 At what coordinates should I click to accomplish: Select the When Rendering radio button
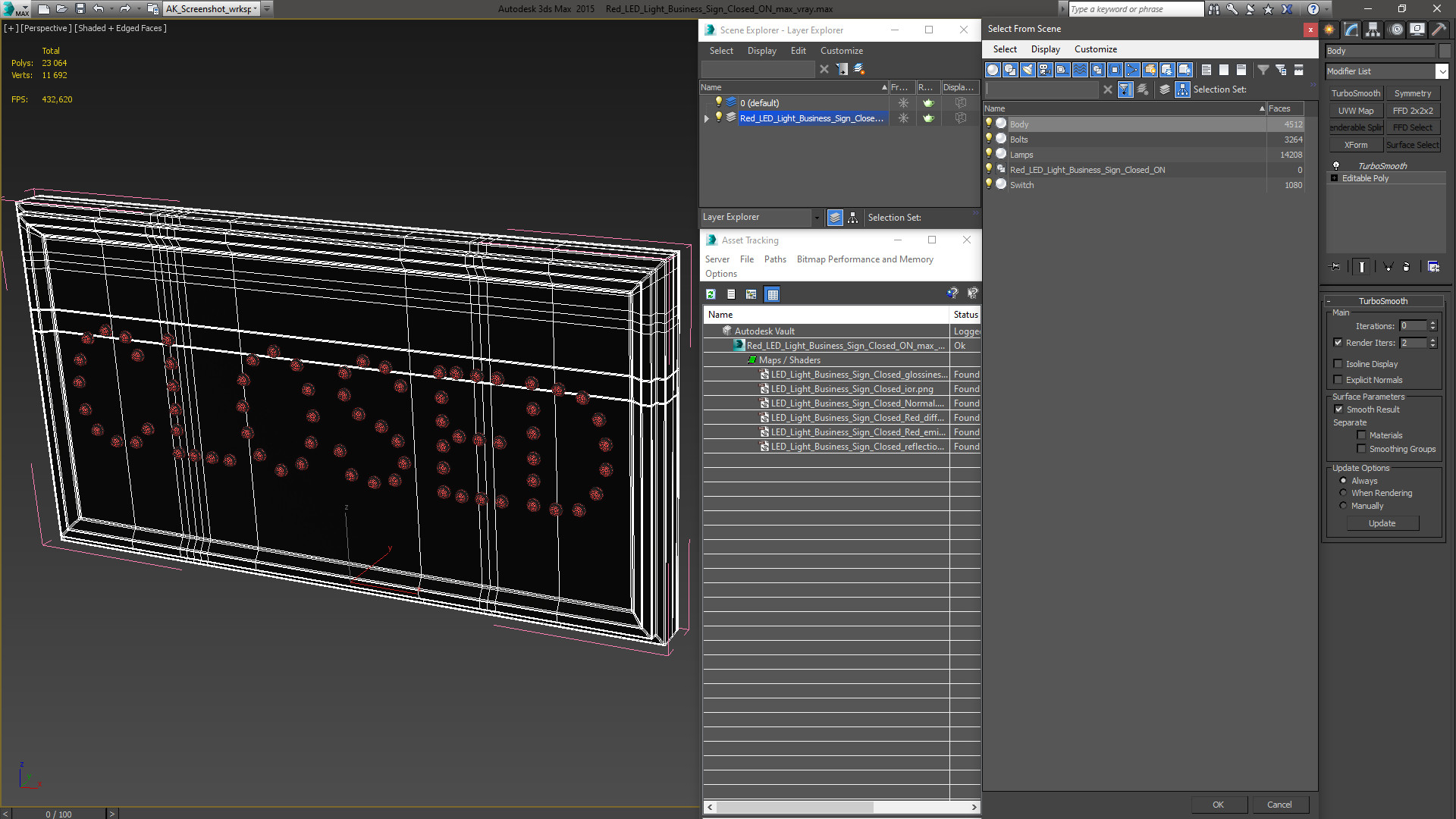1343,492
